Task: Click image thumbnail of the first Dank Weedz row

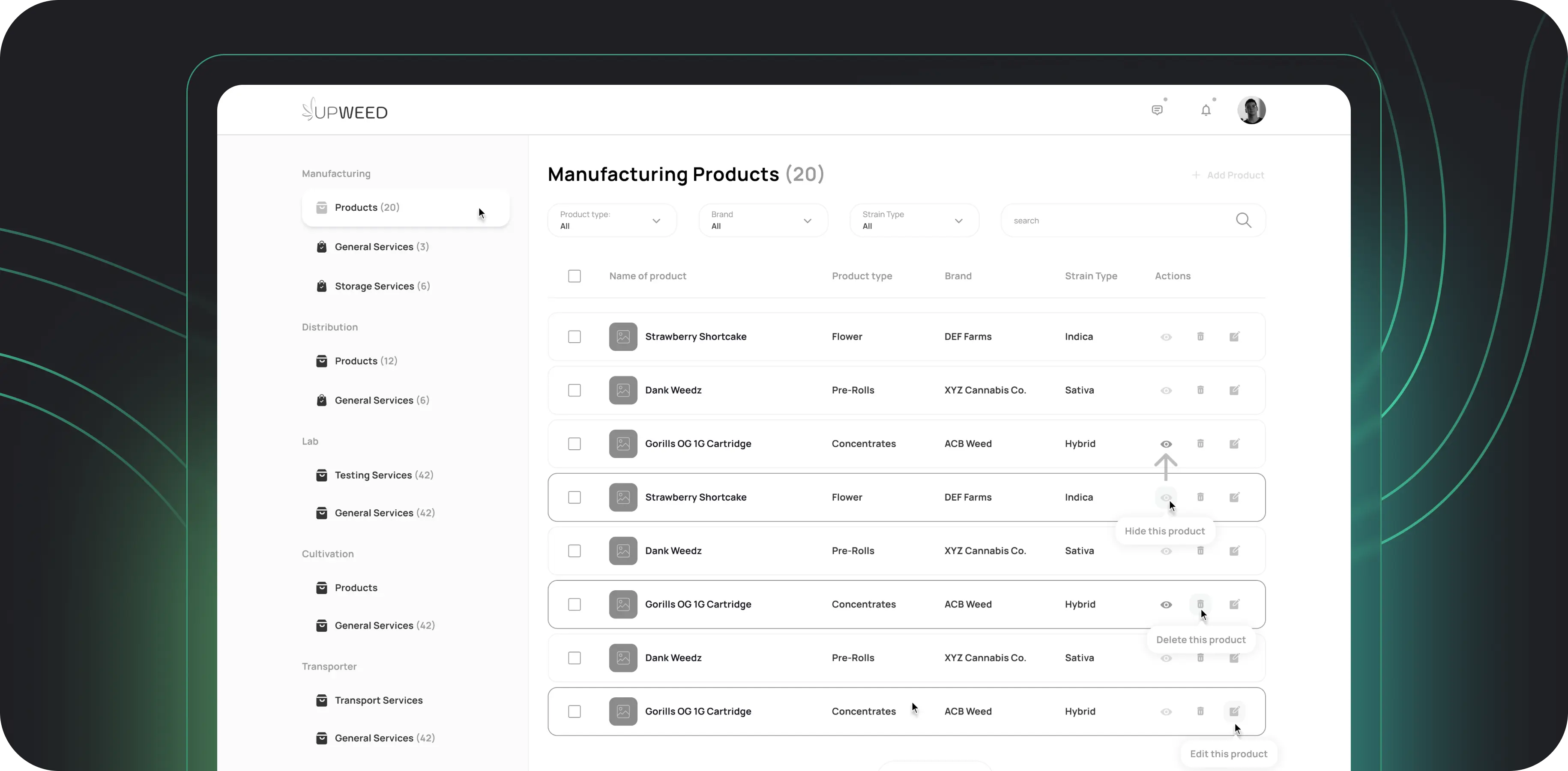Action: [x=623, y=390]
